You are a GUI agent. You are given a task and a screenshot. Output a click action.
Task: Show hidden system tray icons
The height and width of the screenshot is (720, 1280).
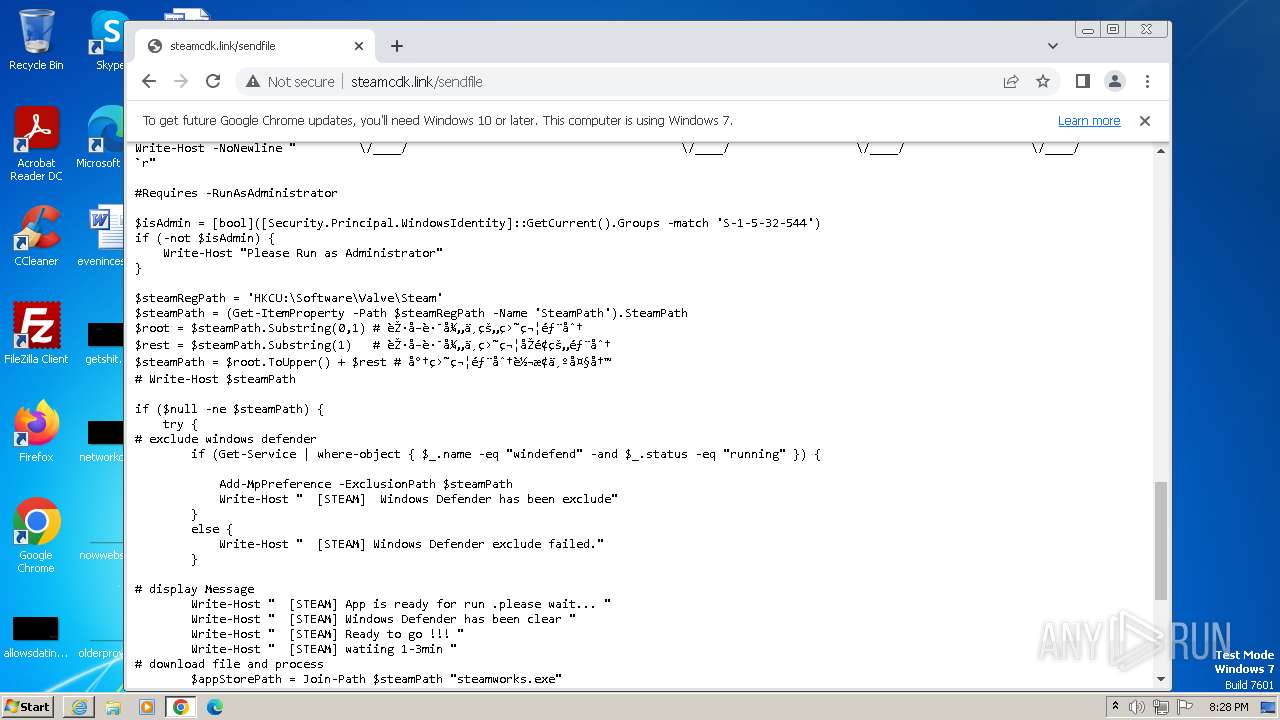pos(1115,707)
